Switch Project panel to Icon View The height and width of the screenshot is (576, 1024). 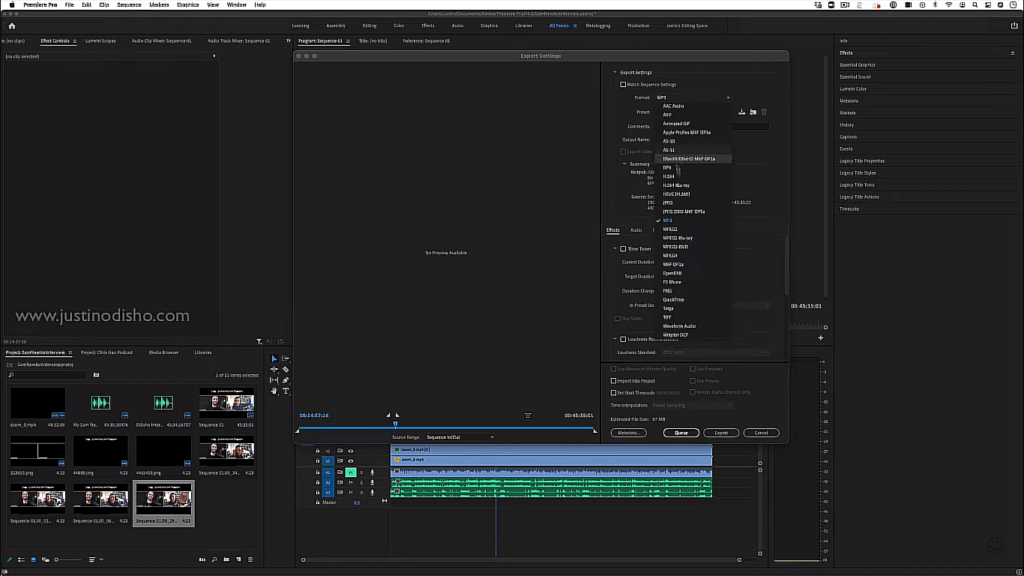33,560
